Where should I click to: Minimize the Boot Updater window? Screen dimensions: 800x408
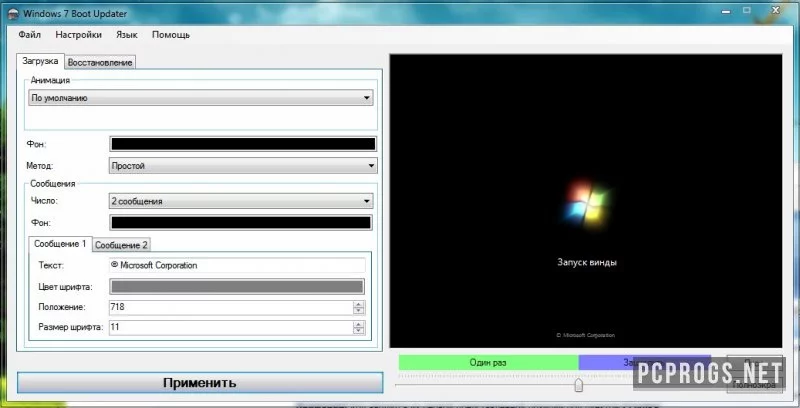(726, 11)
